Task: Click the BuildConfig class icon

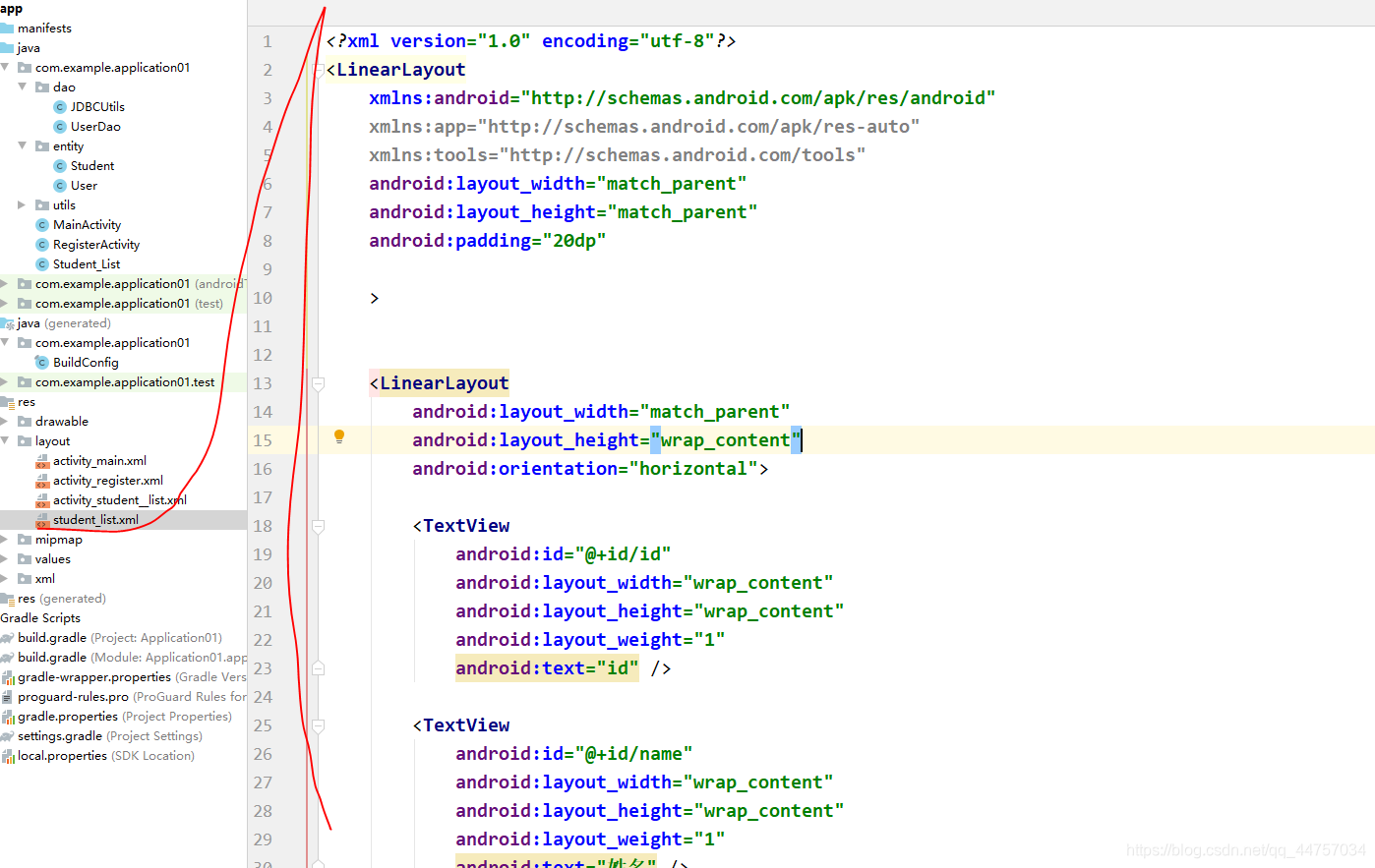Action: 42,363
